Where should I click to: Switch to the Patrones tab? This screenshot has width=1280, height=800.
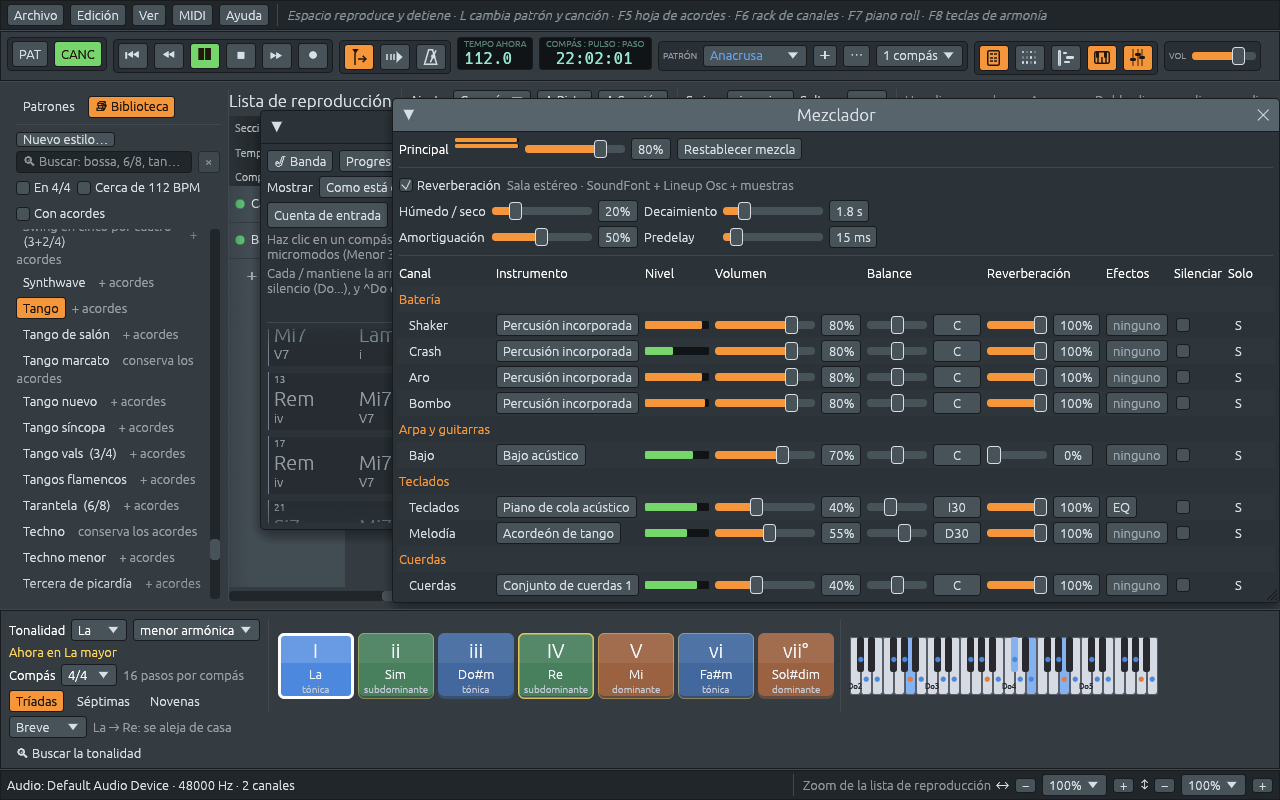click(49, 107)
